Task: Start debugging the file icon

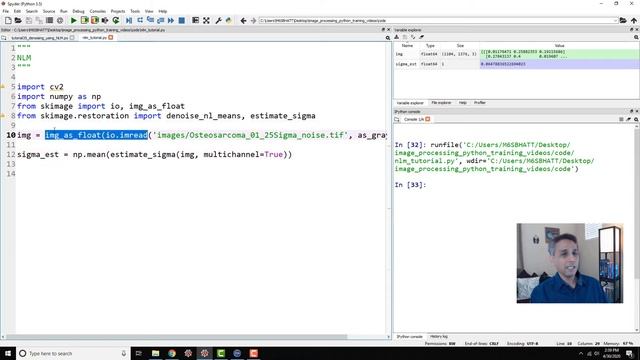Action: pyautogui.click(x=129, y=20)
